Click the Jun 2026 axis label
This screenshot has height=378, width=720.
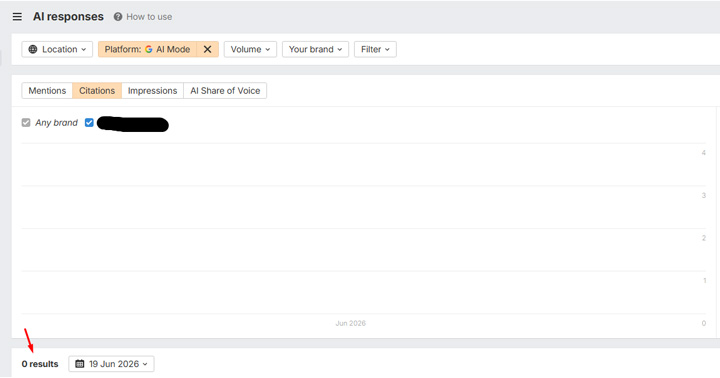click(x=350, y=323)
